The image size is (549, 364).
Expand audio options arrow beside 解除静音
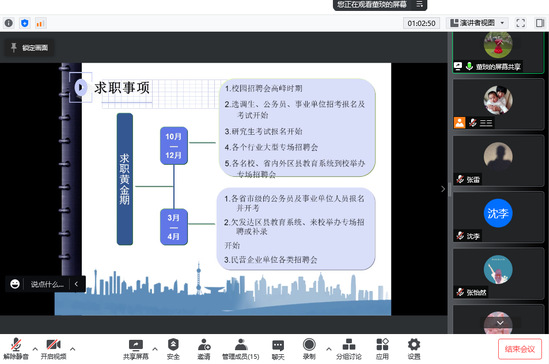pyautogui.click(x=35, y=349)
